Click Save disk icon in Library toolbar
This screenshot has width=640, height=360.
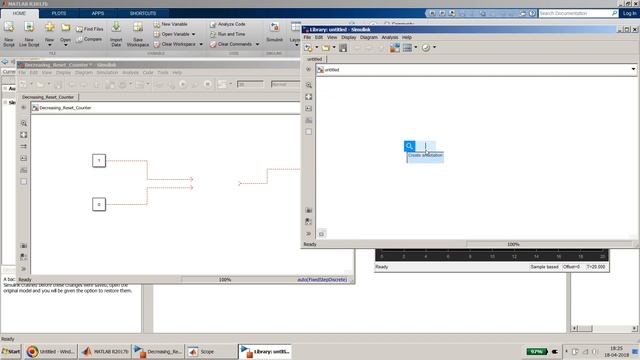tap(343, 48)
